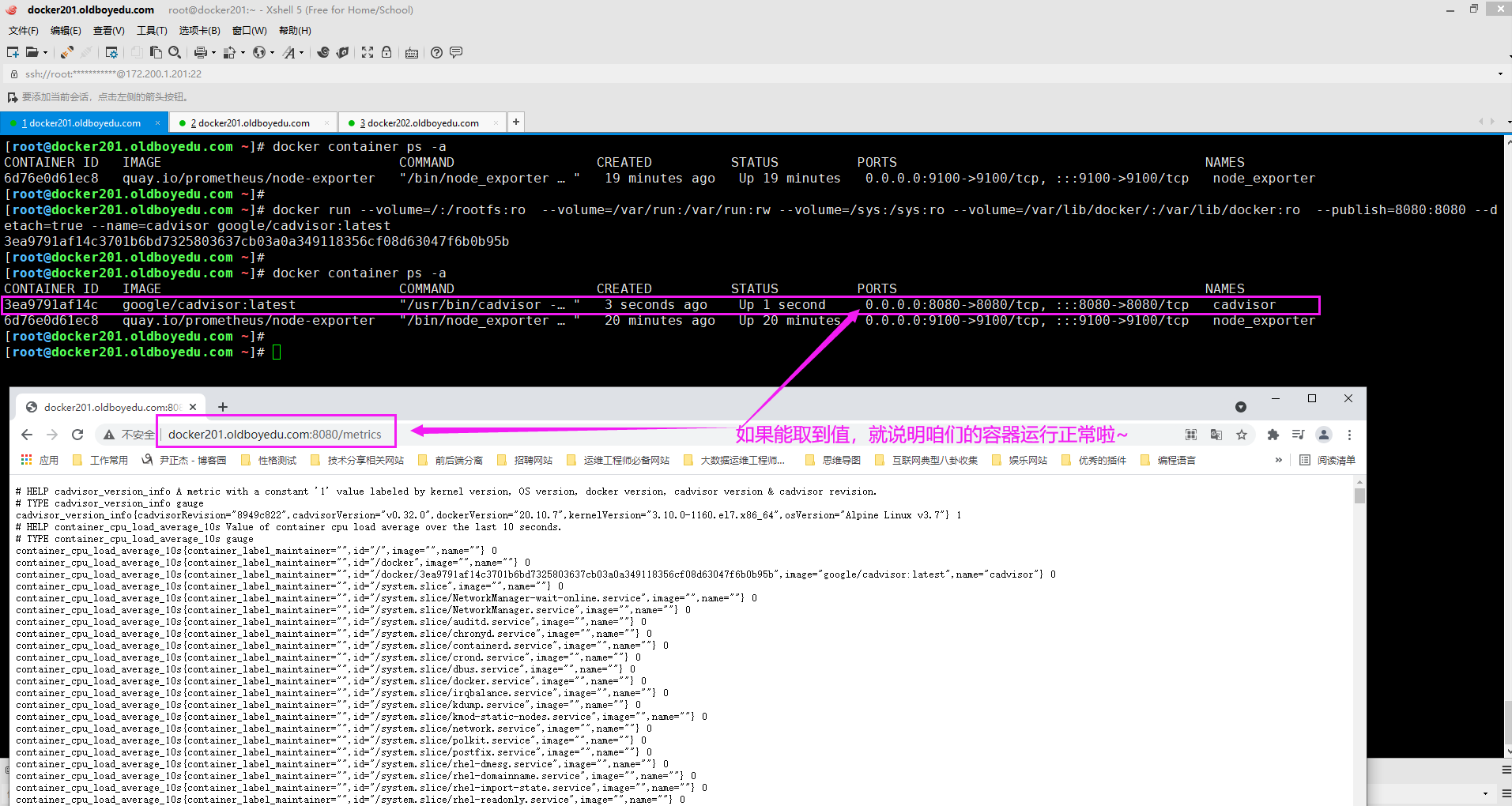Screen dimensions: 1512x806
Task: Click the browser page vertical scrollbar thumb
Action: pyautogui.click(x=1359, y=496)
